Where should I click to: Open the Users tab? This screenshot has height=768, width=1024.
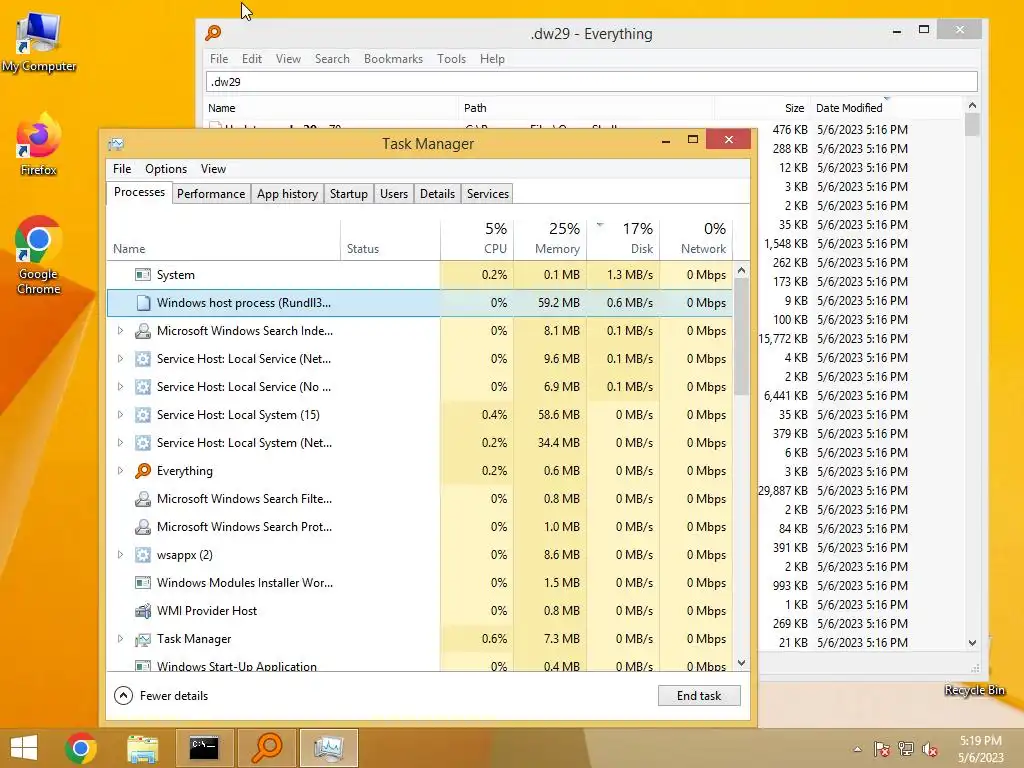point(394,194)
